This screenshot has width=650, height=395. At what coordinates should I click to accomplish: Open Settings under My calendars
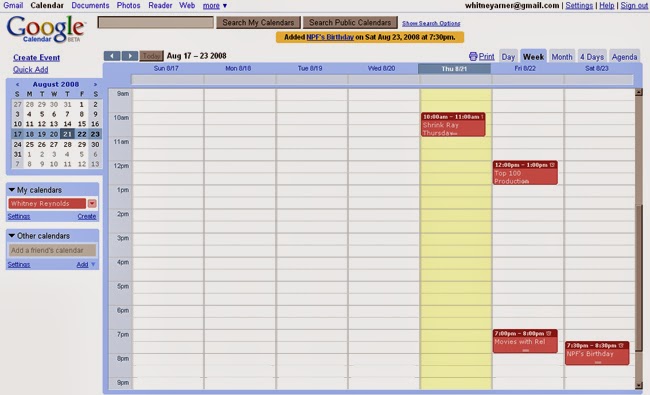pyautogui.click(x=19, y=216)
